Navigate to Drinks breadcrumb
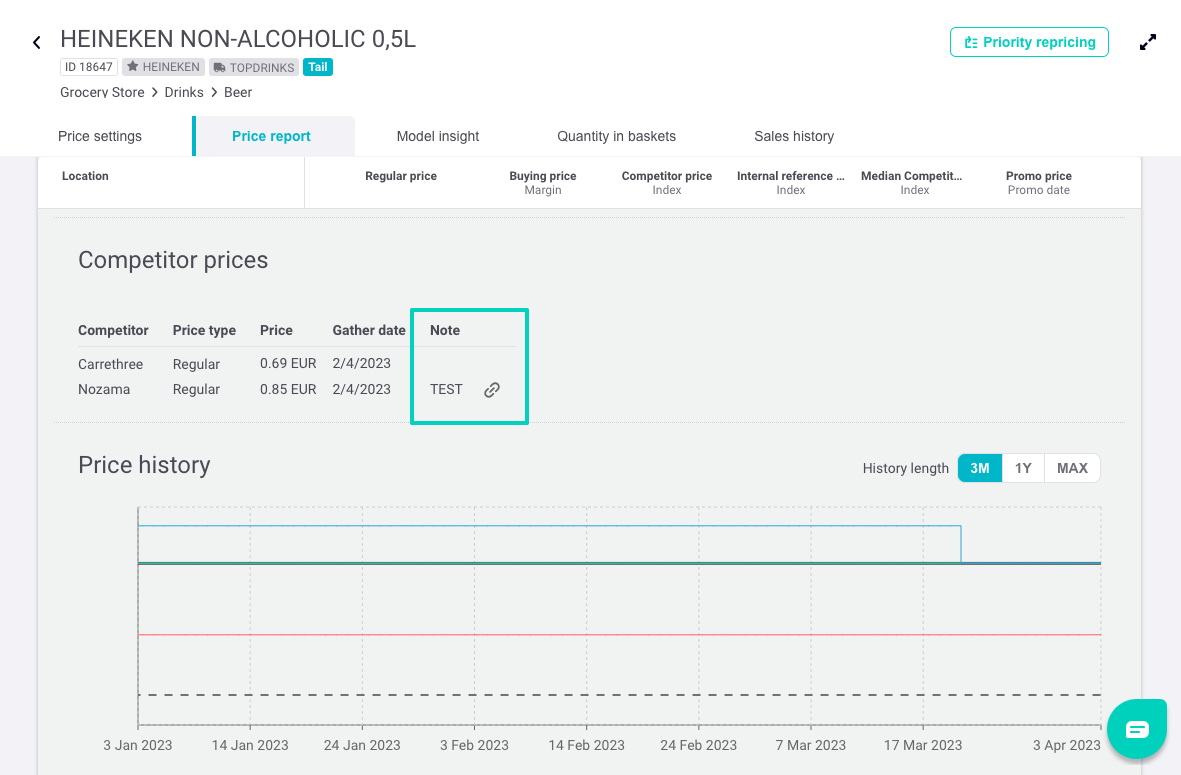Viewport: 1181px width, 775px height. click(x=184, y=92)
